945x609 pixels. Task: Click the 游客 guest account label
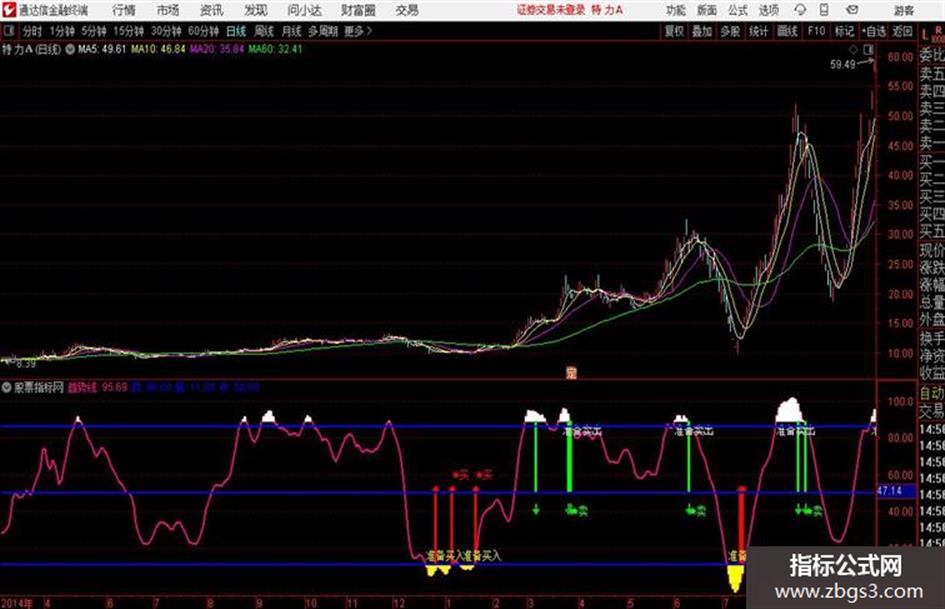[x=904, y=10]
